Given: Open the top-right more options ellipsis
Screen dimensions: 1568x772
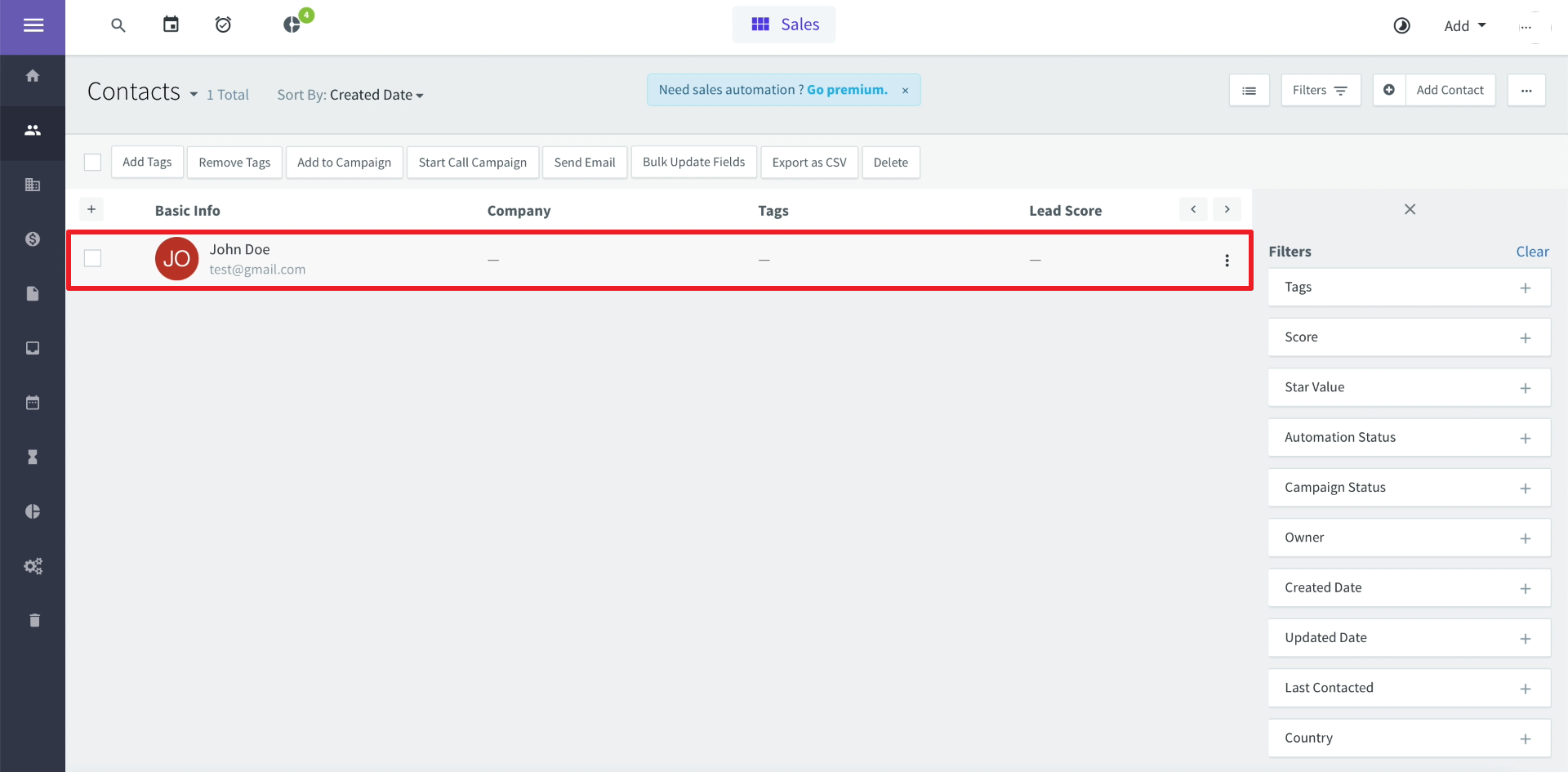Looking at the screenshot, I should 1526,26.
